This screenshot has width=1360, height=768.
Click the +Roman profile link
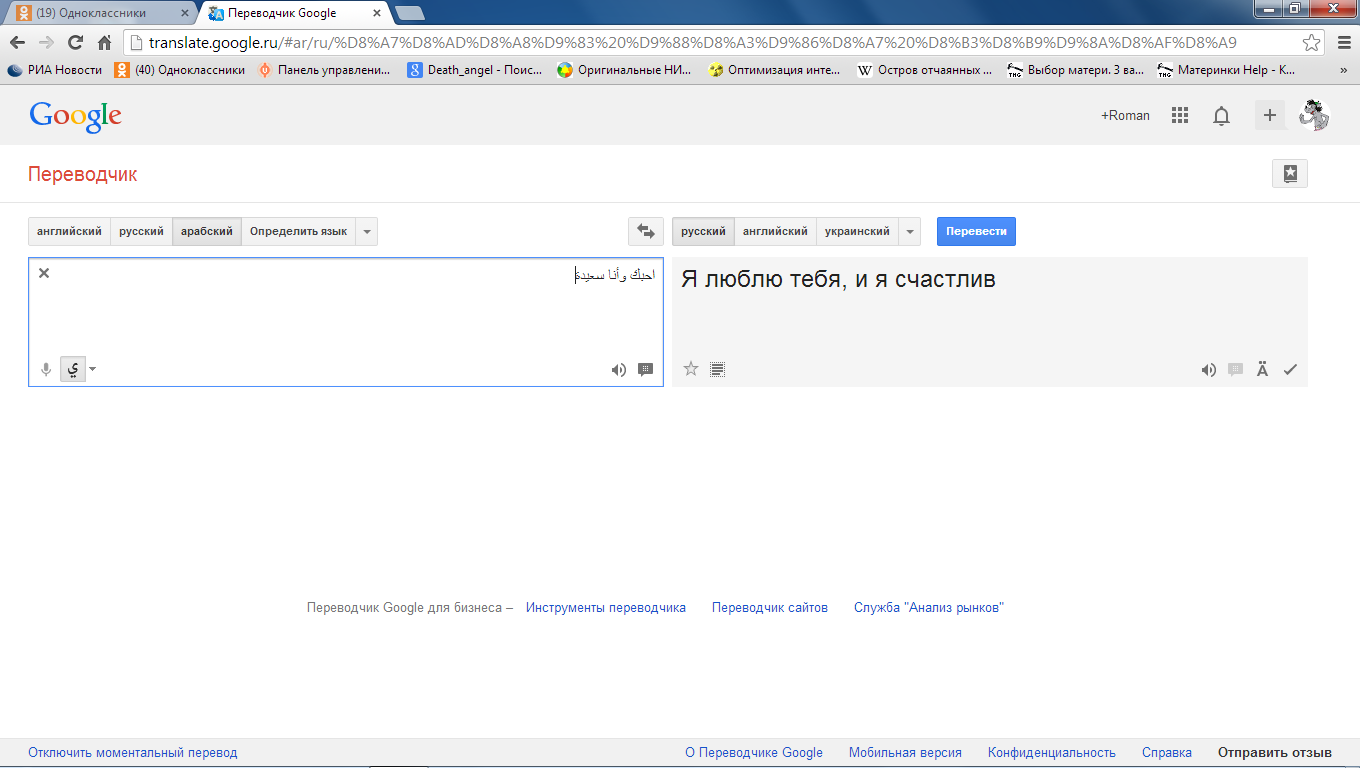pos(1125,116)
